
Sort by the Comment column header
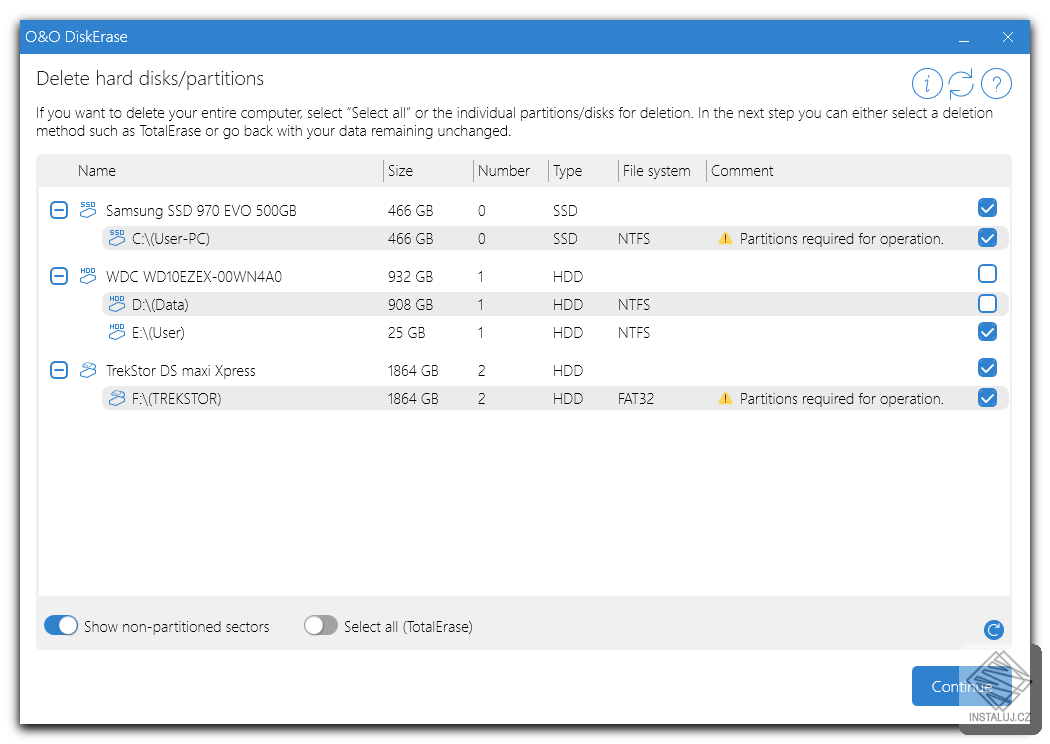tap(742, 171)
